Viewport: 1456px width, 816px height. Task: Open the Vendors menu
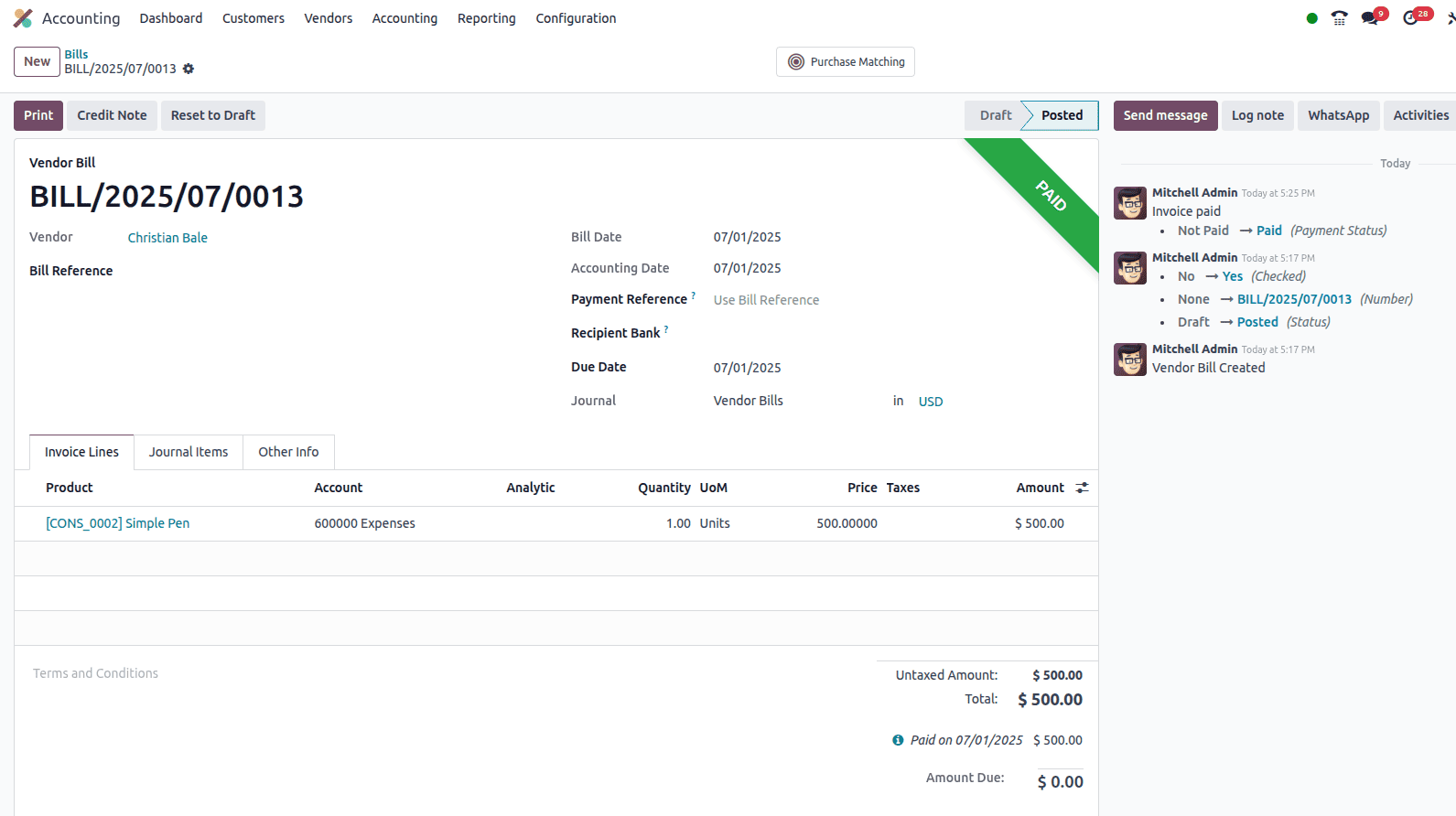click(329, 18)
